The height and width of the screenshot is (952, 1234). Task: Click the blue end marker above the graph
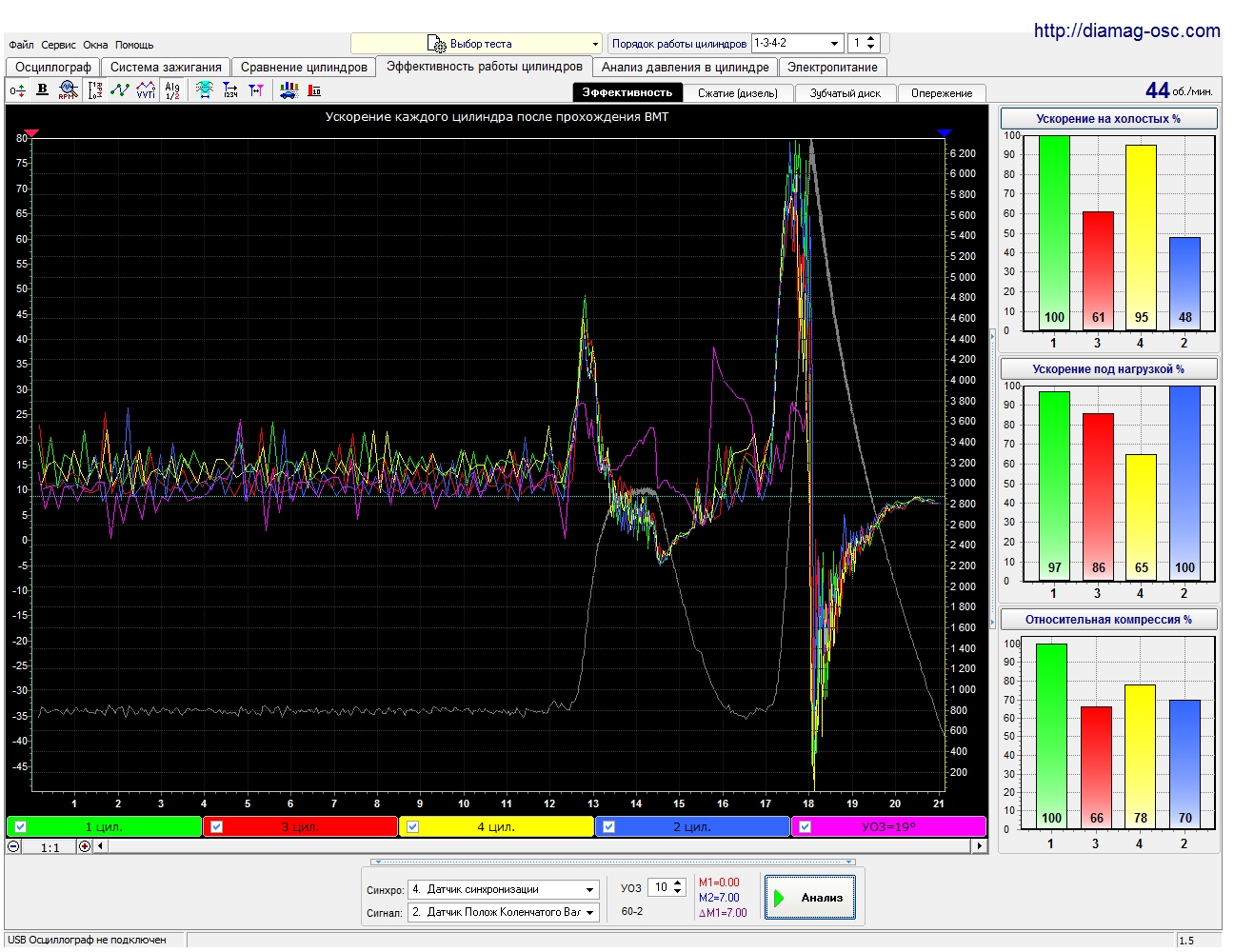coord(945,133)
